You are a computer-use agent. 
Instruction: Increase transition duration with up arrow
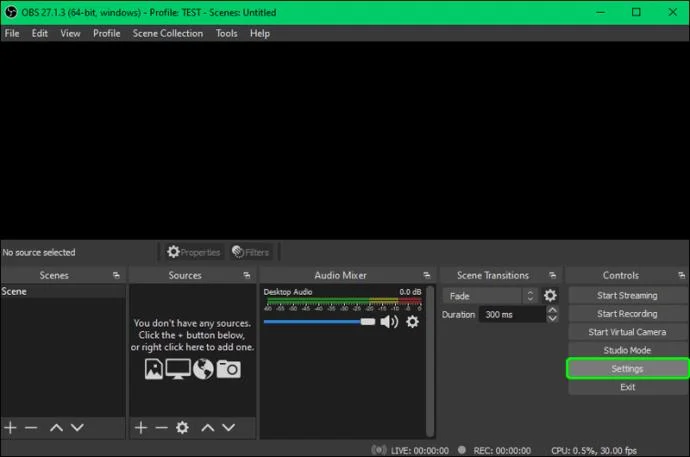pyautogui.click(x=552, y=310)
